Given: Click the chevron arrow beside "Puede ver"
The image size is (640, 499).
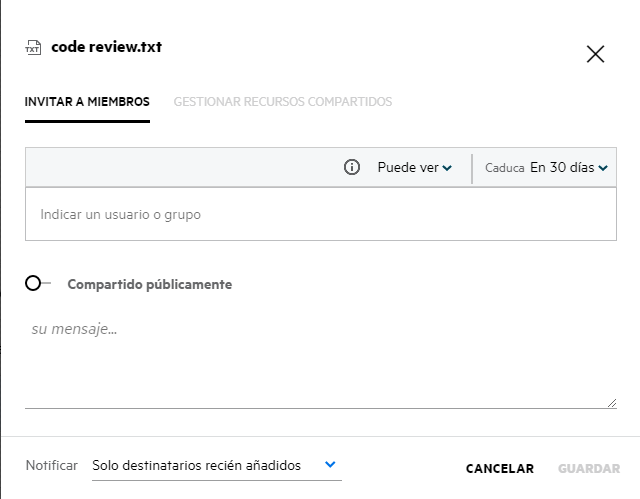Looking at the screenshot, I should click(447, 168).
